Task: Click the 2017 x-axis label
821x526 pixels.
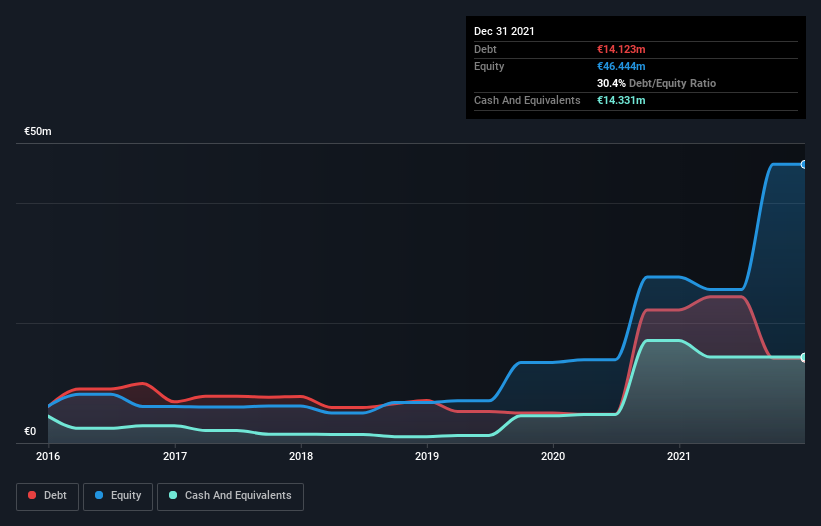Action: point(175,456)
